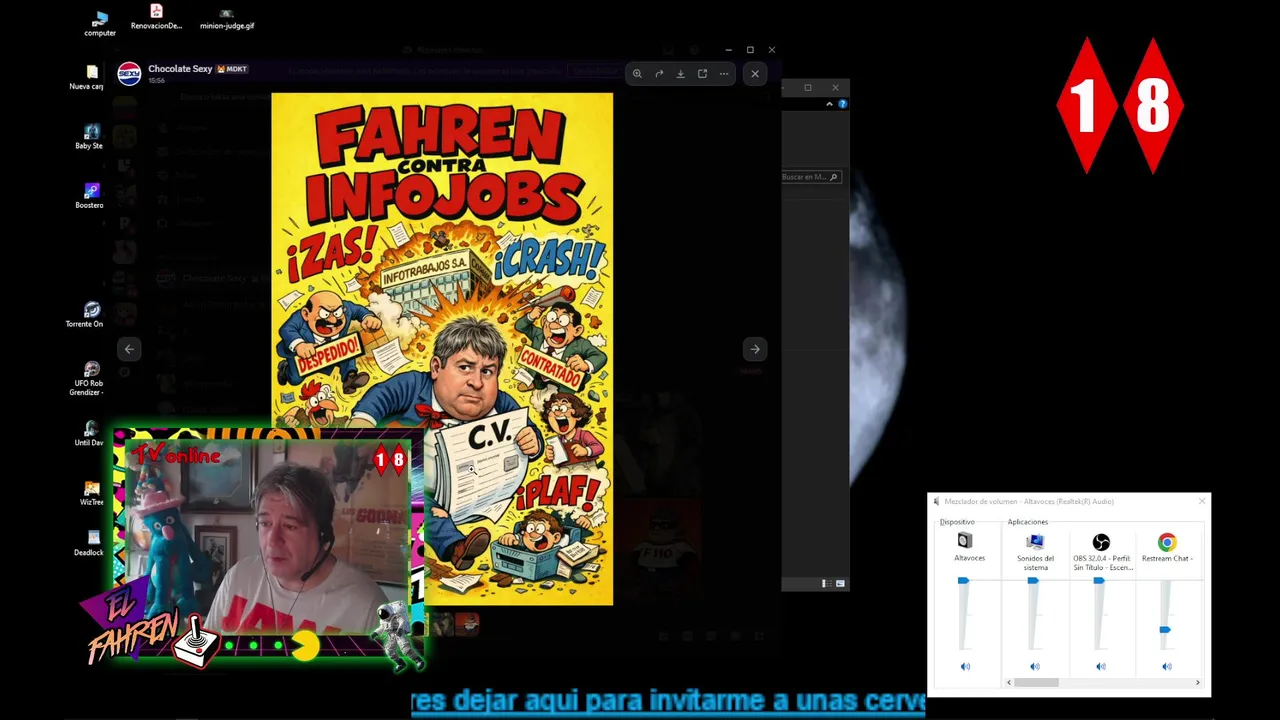Mute the Altavoces device in volume mixer

pyautogui.click(x=965, y=666)
